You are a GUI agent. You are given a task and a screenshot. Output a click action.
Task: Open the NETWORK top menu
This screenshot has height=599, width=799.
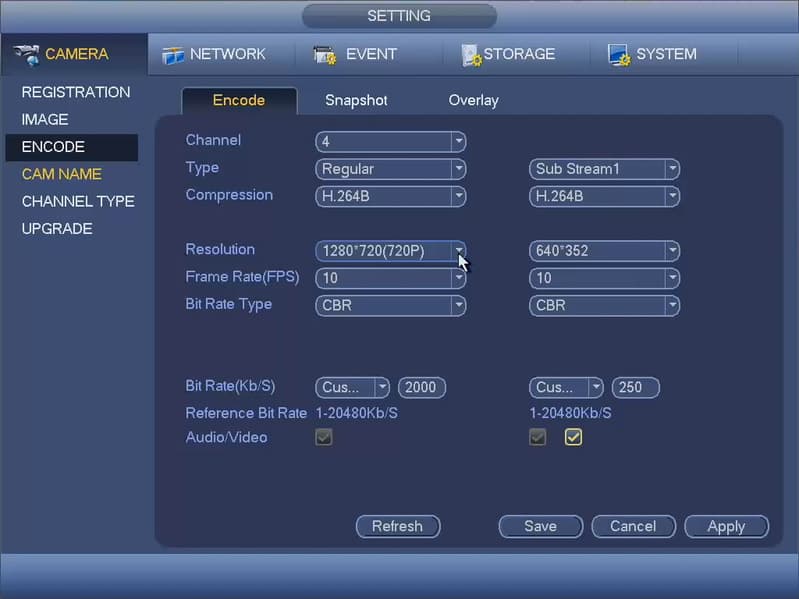coord(227,54)
